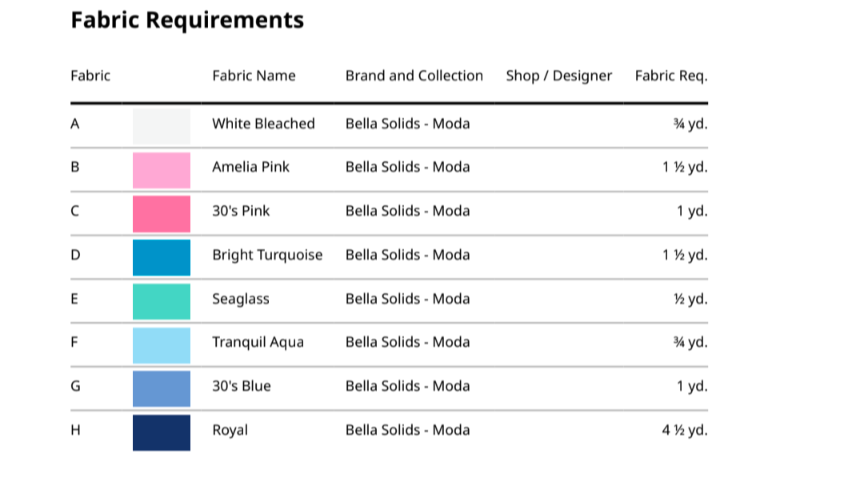The height and width of the screenshot is (502, 864).
Task: Select the 30's Pink color swatch
Action: coord(161,214)
